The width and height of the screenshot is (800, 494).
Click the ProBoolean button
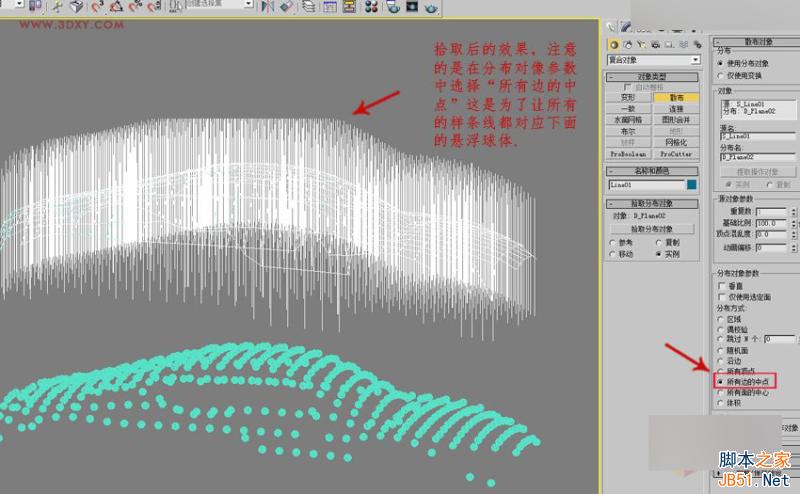[628, 154]
